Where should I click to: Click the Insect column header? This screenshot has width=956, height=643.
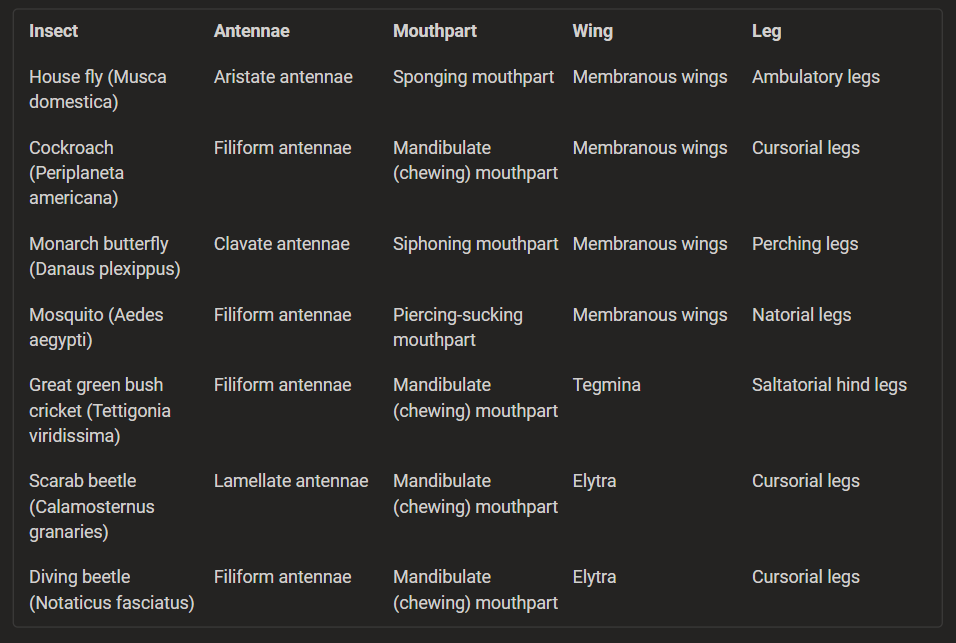tap(53, 31)
